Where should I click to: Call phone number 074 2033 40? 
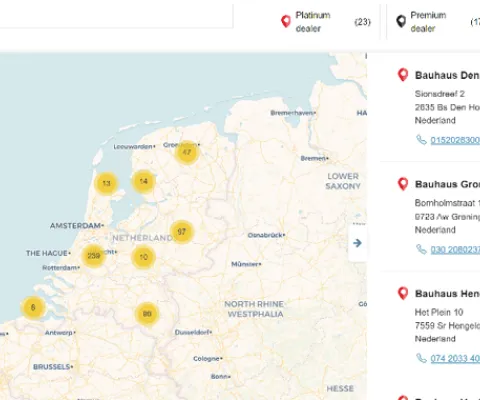(x=455, y=359)
